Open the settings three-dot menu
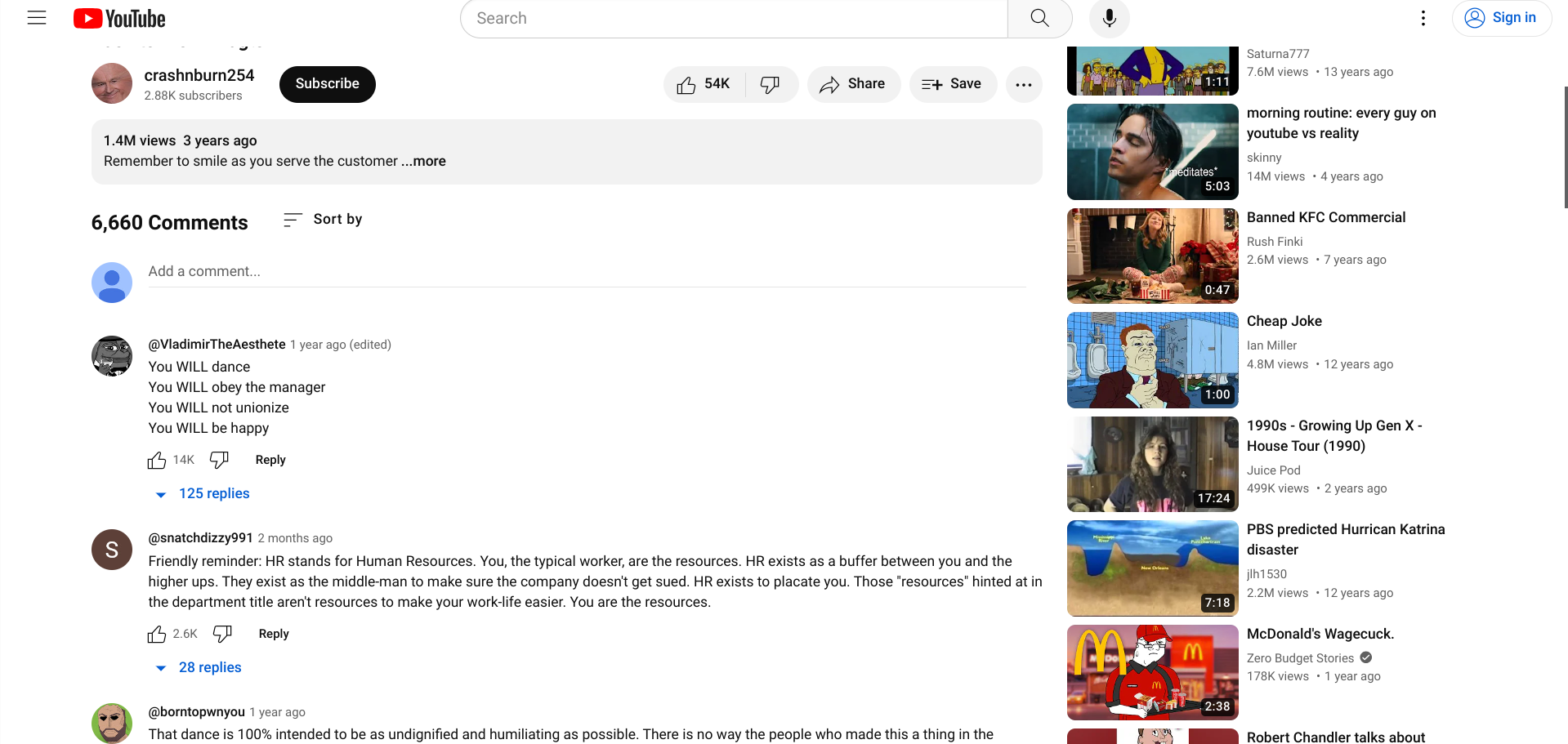 click(1423, 18)
